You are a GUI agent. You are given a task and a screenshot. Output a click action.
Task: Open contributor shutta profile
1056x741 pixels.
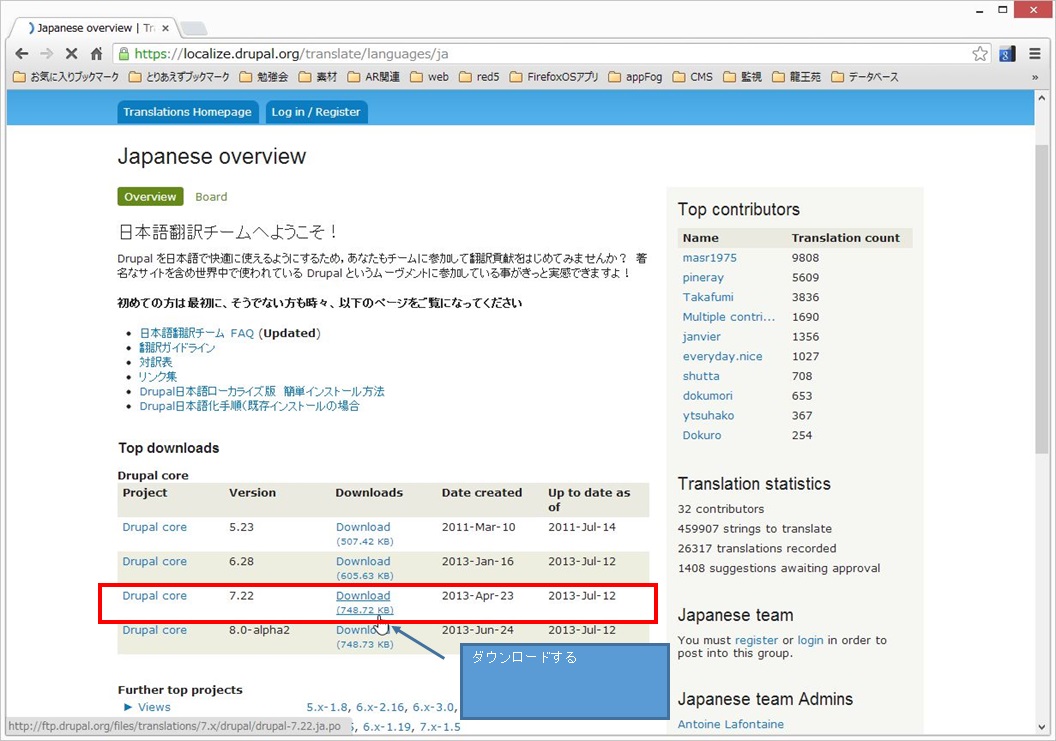coord(701,376)
